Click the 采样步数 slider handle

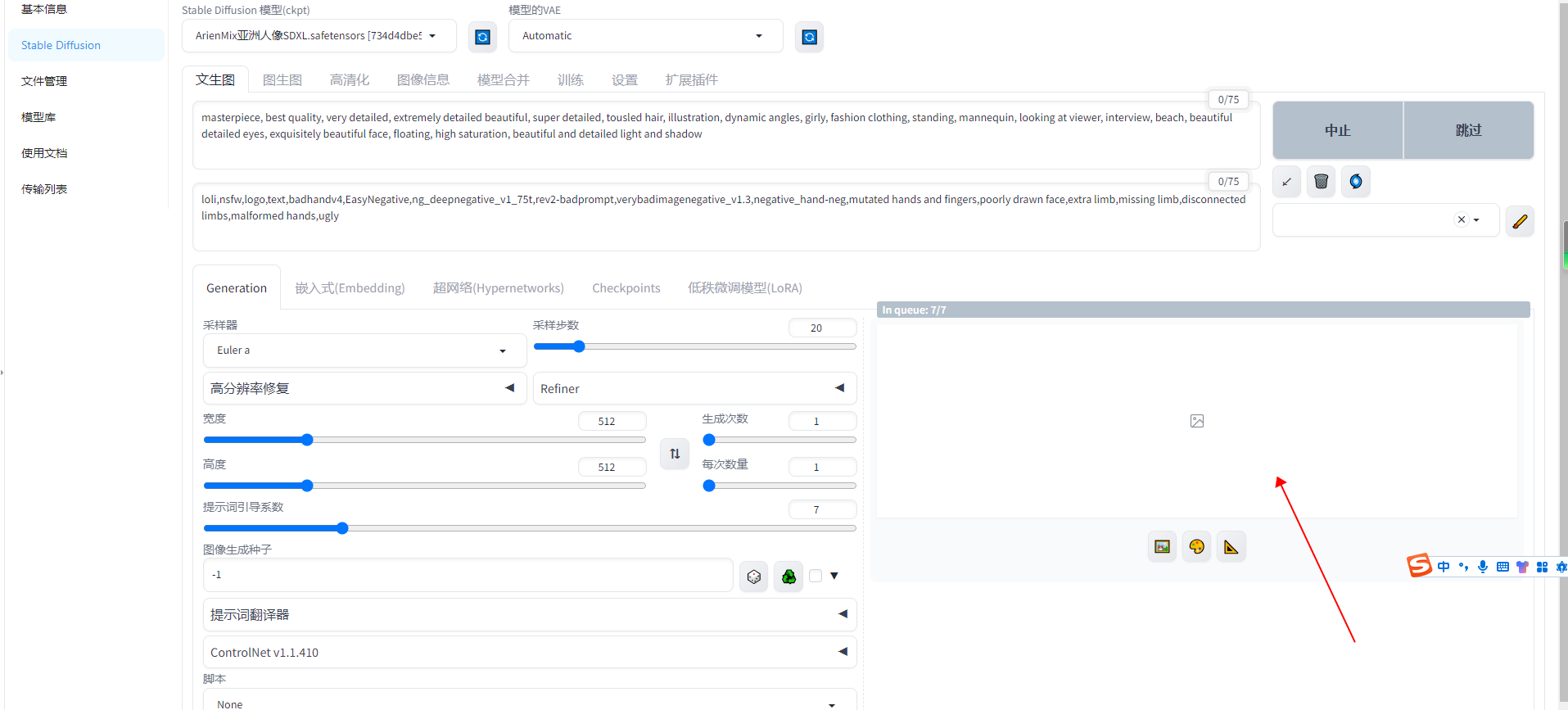pos(579,346)
